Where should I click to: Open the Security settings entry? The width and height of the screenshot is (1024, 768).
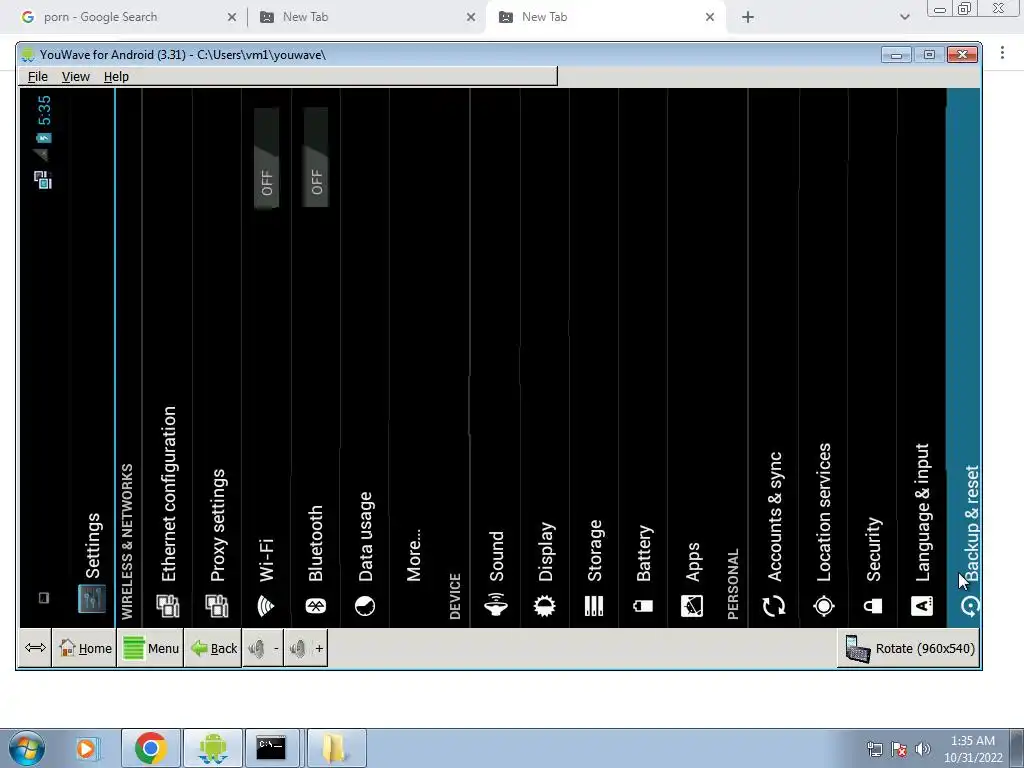(873, 358)
